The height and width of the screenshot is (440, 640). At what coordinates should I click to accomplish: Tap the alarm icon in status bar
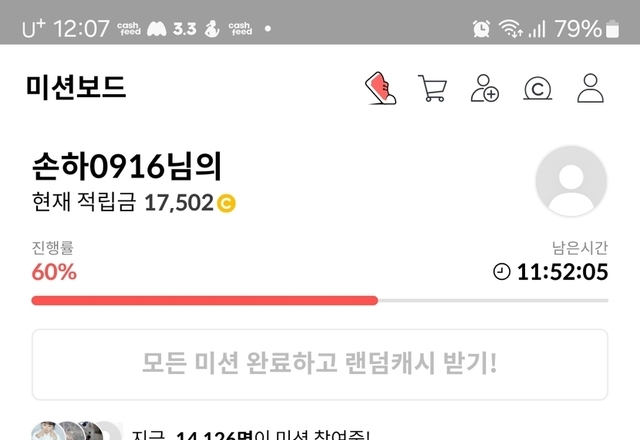(481, 29)
